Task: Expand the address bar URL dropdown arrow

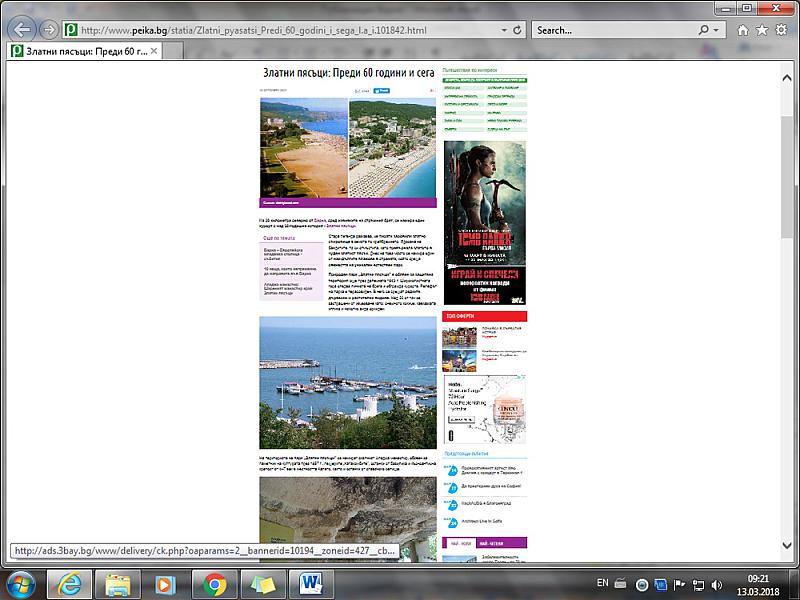Action: pos(504,30)
